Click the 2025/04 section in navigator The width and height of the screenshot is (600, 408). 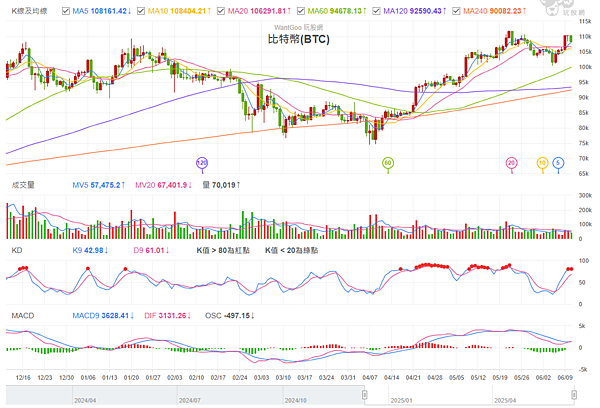[505, 400]
